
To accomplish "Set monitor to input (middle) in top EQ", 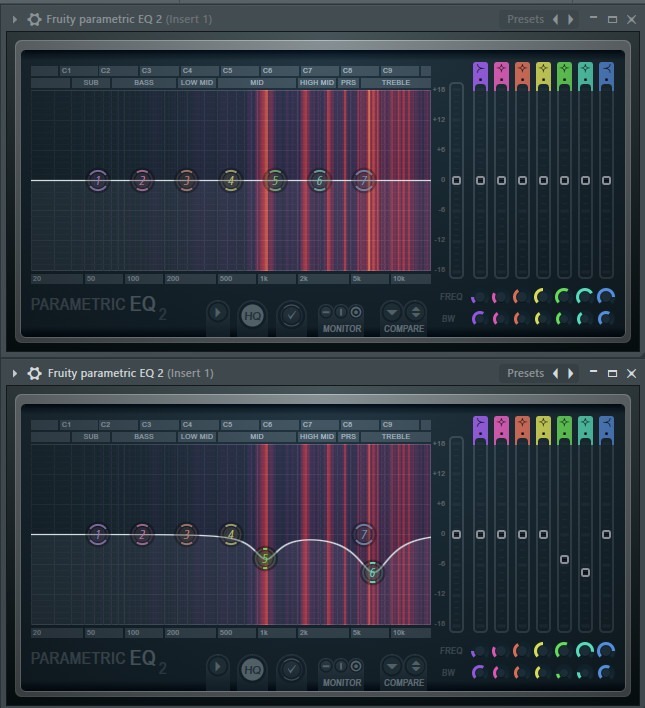I will coord(341,312).
